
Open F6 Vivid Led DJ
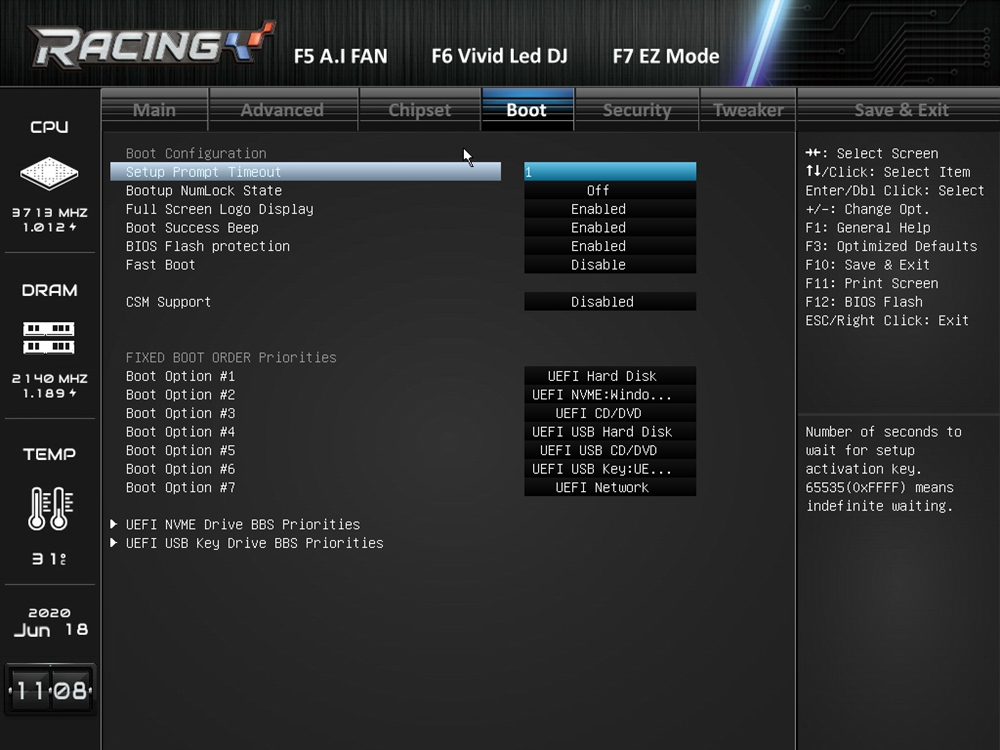[499, 56]
